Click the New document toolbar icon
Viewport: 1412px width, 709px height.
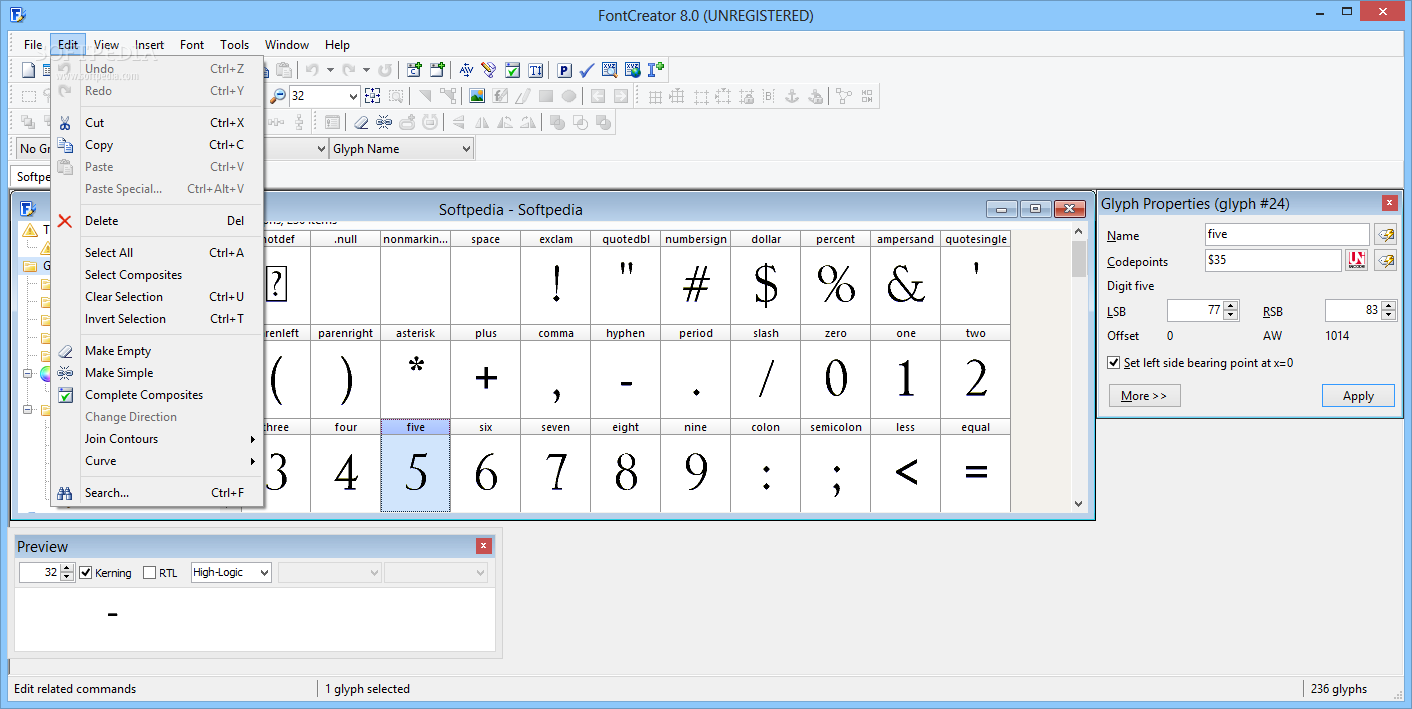pos(28,70)
